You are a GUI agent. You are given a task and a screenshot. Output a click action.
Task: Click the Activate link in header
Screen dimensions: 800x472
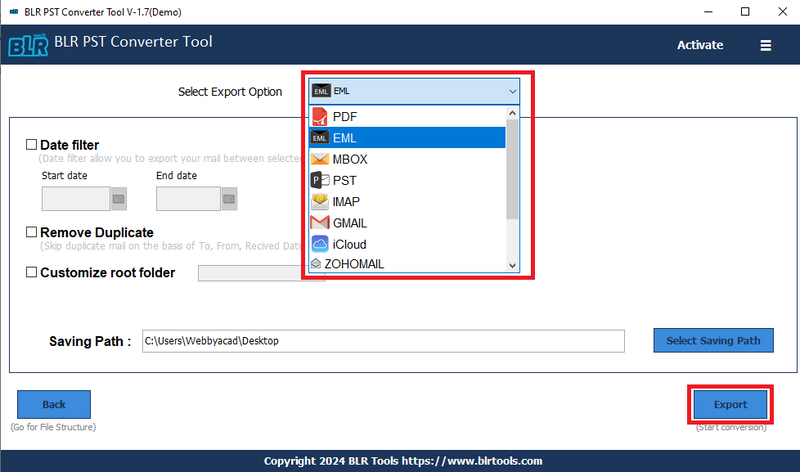[x=699, y=45]
